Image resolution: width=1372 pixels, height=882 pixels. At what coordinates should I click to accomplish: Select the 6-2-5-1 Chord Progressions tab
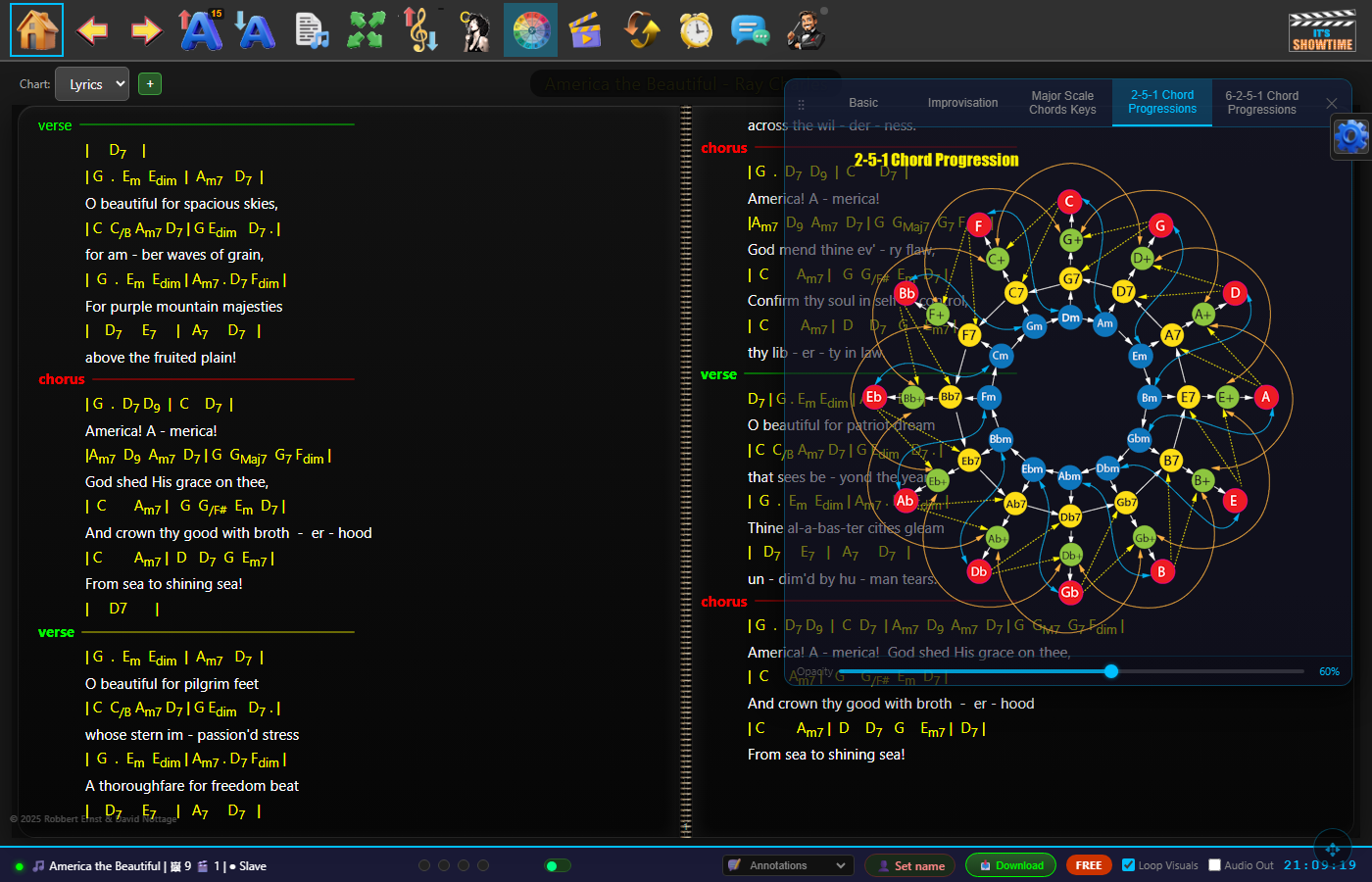(x=1262, y=103)
